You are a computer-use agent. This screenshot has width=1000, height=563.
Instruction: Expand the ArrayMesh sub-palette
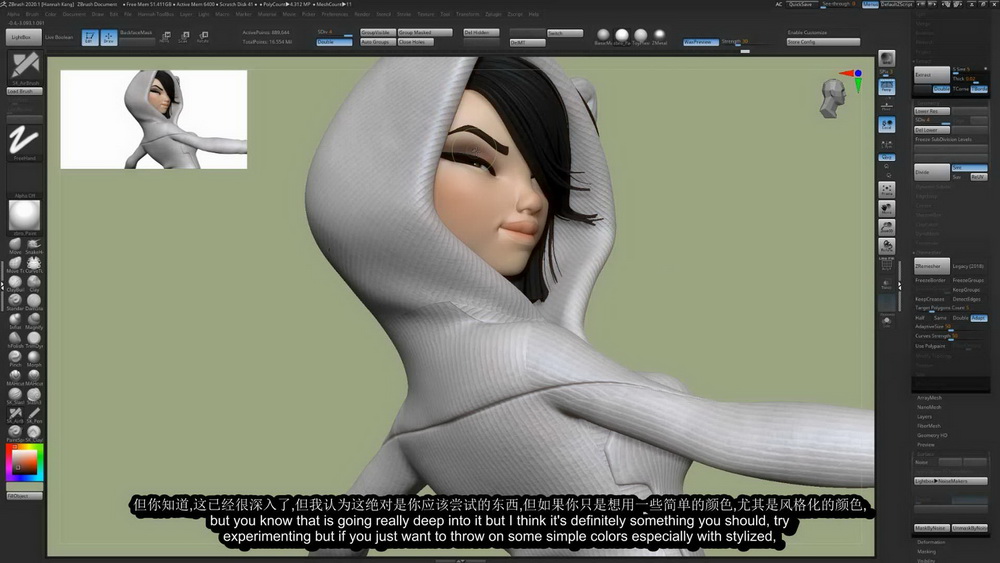pyautogui.click(x=929, y=398)
